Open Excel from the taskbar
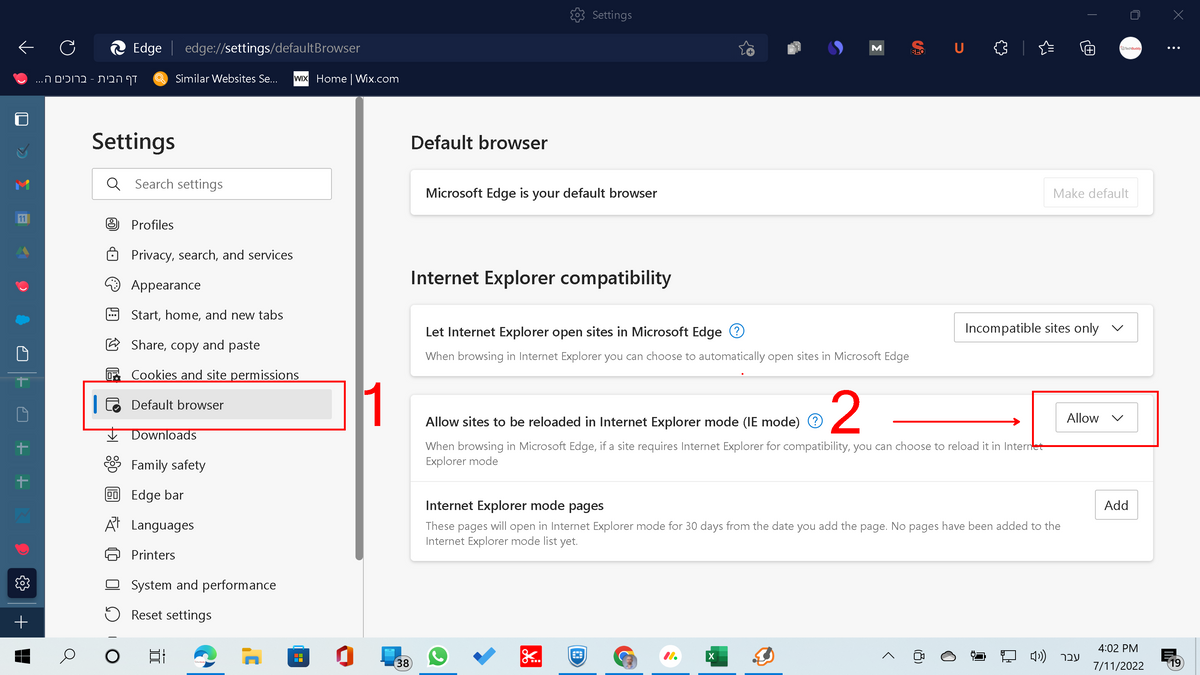This screenshot has height=675, width=1200. (716, 656)
